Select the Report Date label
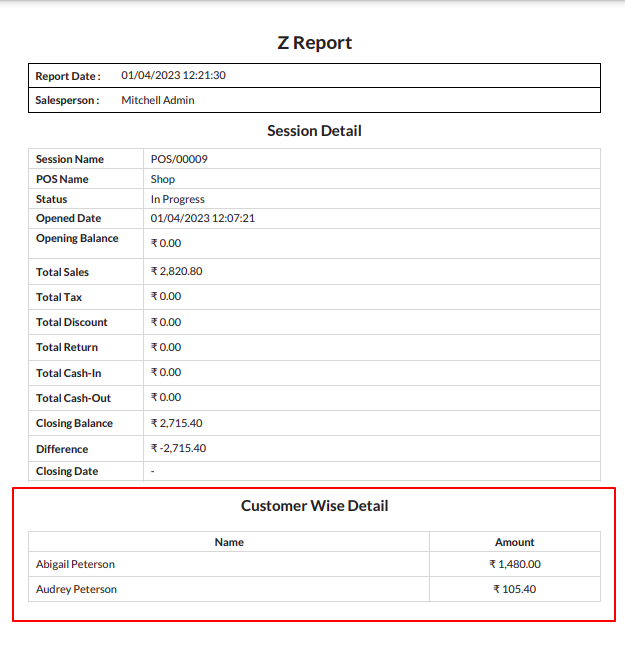 [x=68, y=76]
